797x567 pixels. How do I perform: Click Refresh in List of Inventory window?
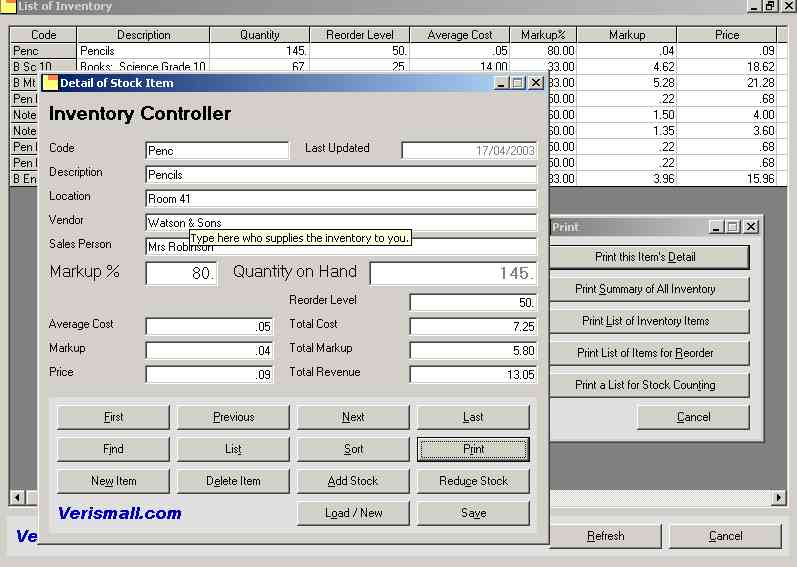tap(605, 536)
